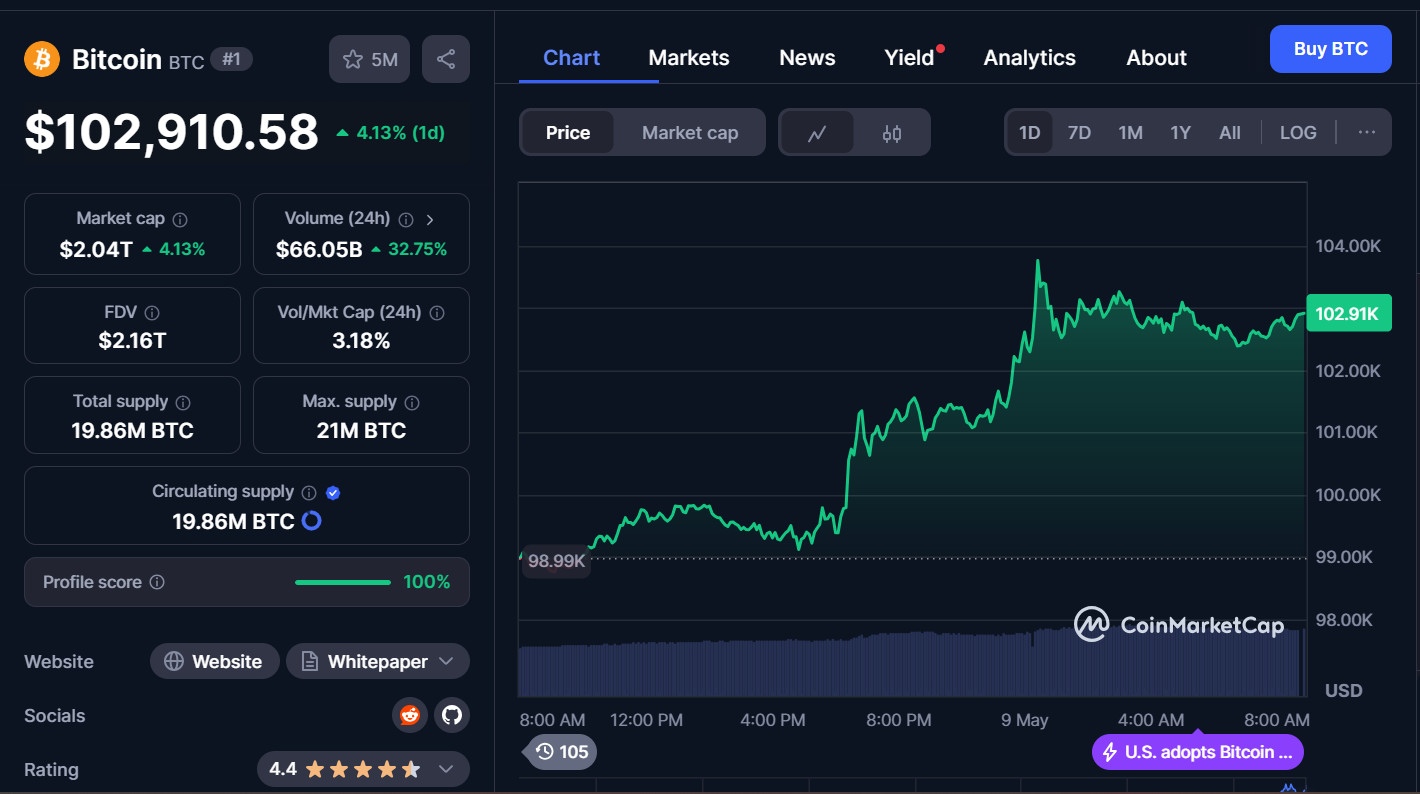Toggle LOG scale on chart
1420x794 pixels.
point(1298,132)
